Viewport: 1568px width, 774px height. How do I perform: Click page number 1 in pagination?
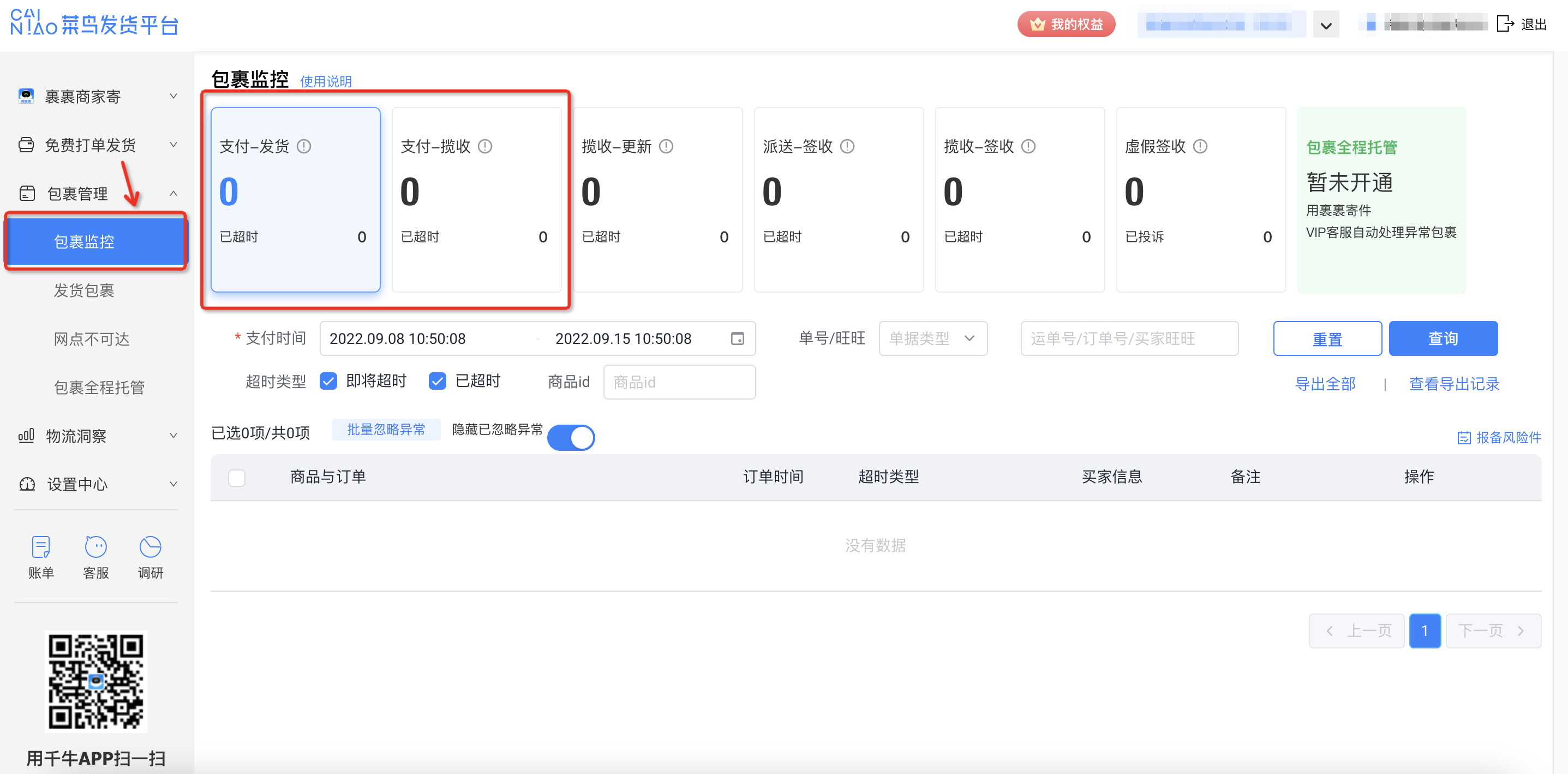pos(1425,631)
